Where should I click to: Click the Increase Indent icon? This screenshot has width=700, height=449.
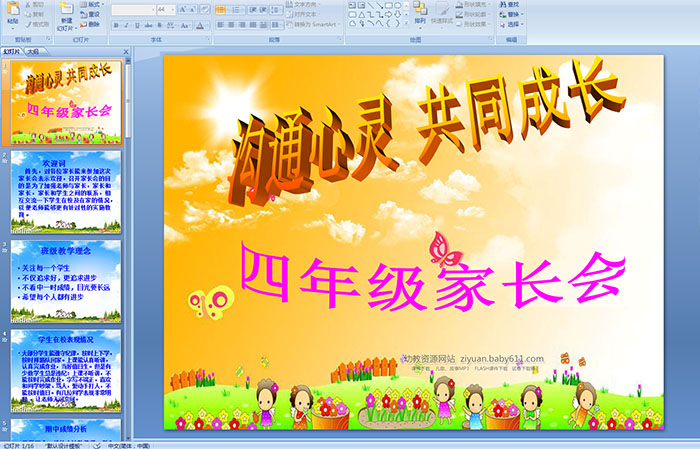[263, 10]
